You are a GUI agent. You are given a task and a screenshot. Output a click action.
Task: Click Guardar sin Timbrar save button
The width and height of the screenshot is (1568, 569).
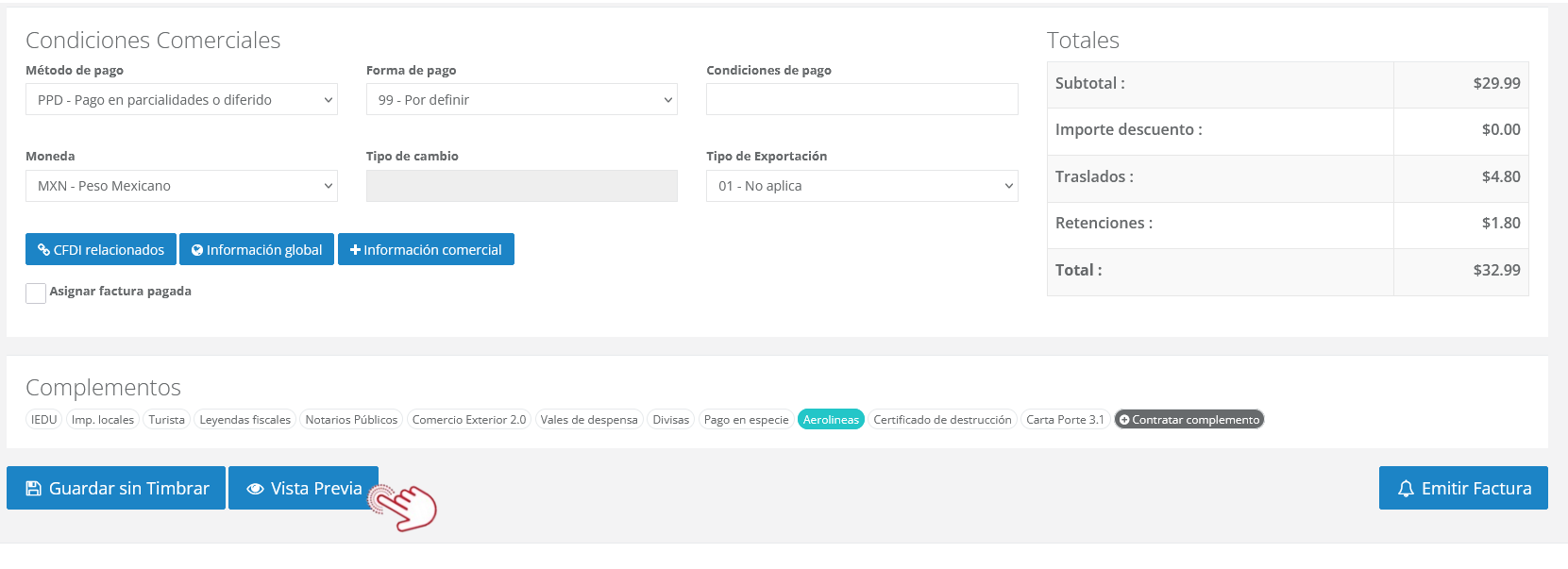tap(116, 488)
